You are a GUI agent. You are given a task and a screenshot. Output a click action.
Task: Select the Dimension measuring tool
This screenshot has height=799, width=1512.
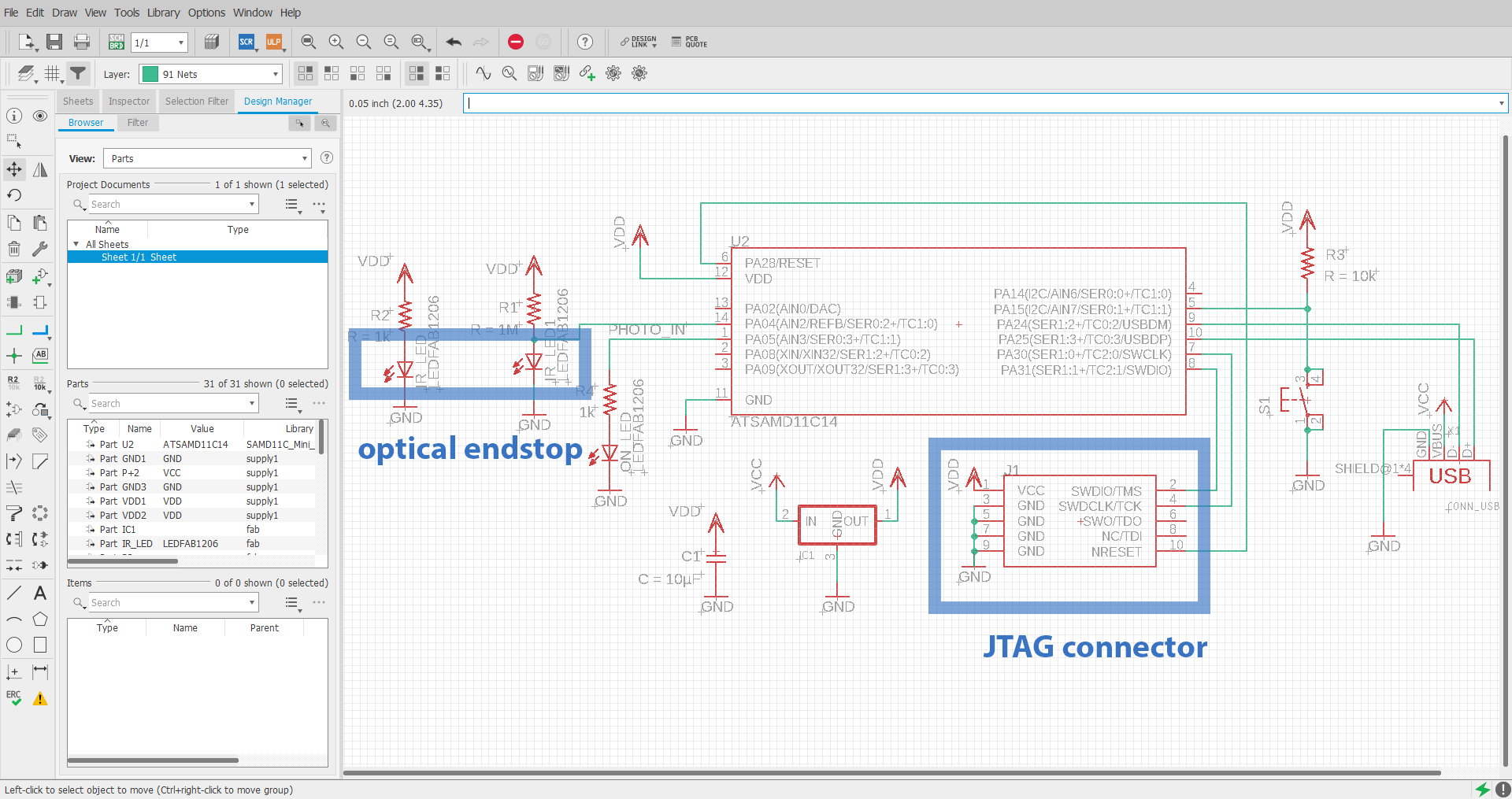click(40, 671)
